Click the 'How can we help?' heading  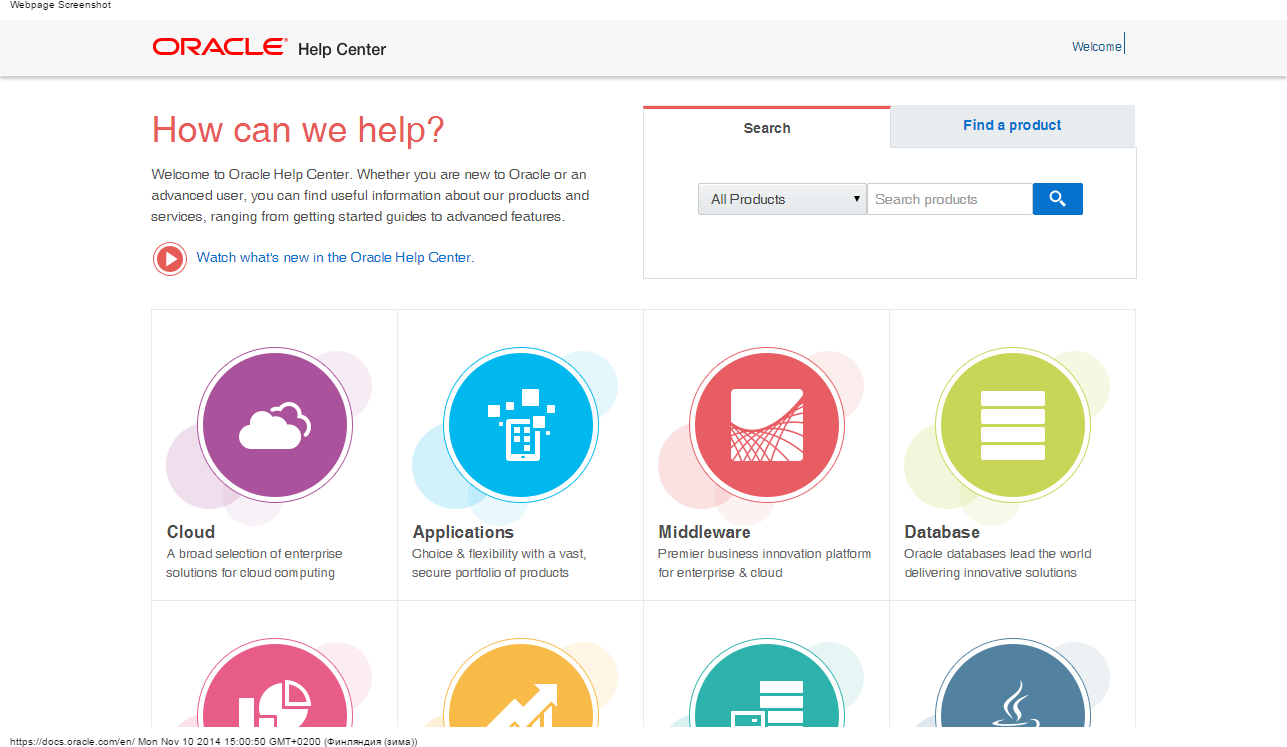click(298, 130)
